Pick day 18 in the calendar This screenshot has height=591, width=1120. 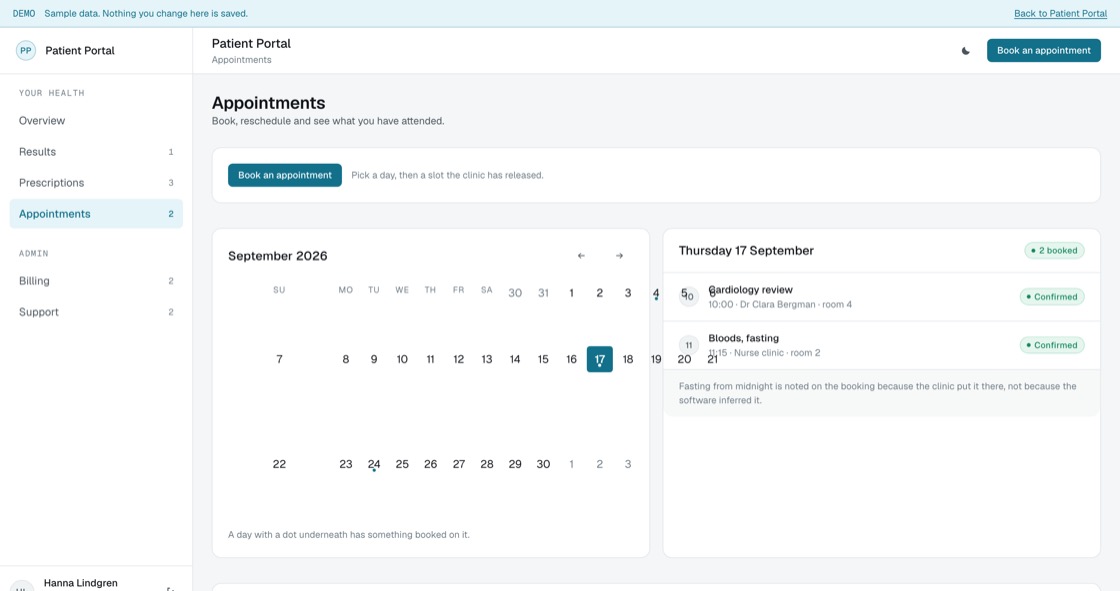[x=628, y=359]
